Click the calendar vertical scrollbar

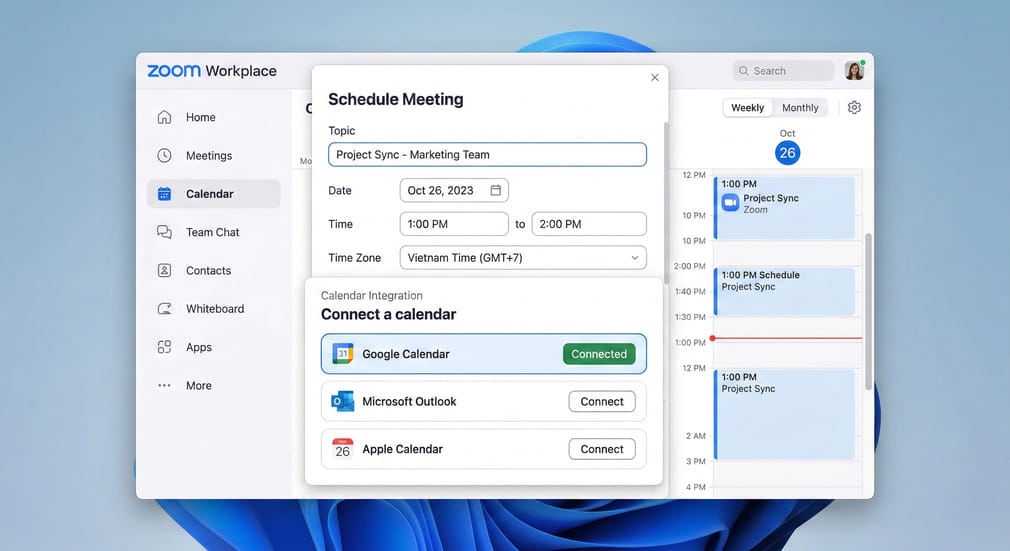click(x=868, y=310)
